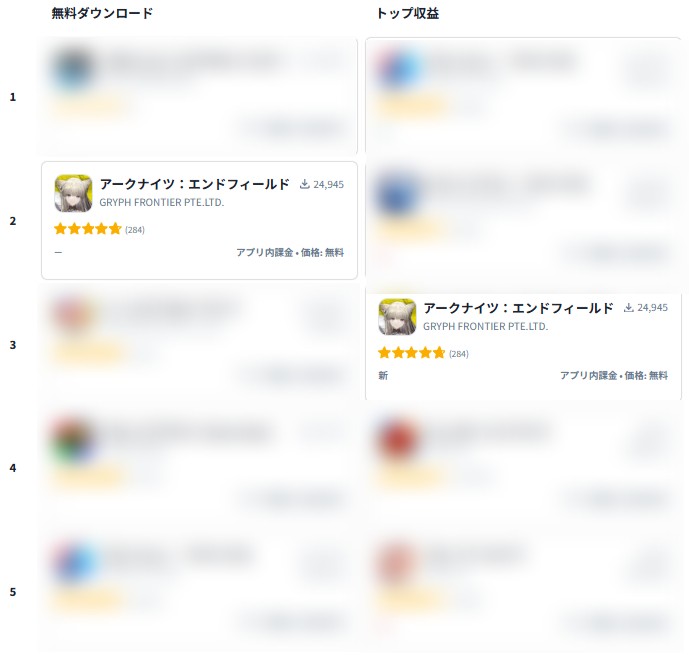Click the rank number 1 label
This screenshot has height=655, width=689.
(13, 97)
